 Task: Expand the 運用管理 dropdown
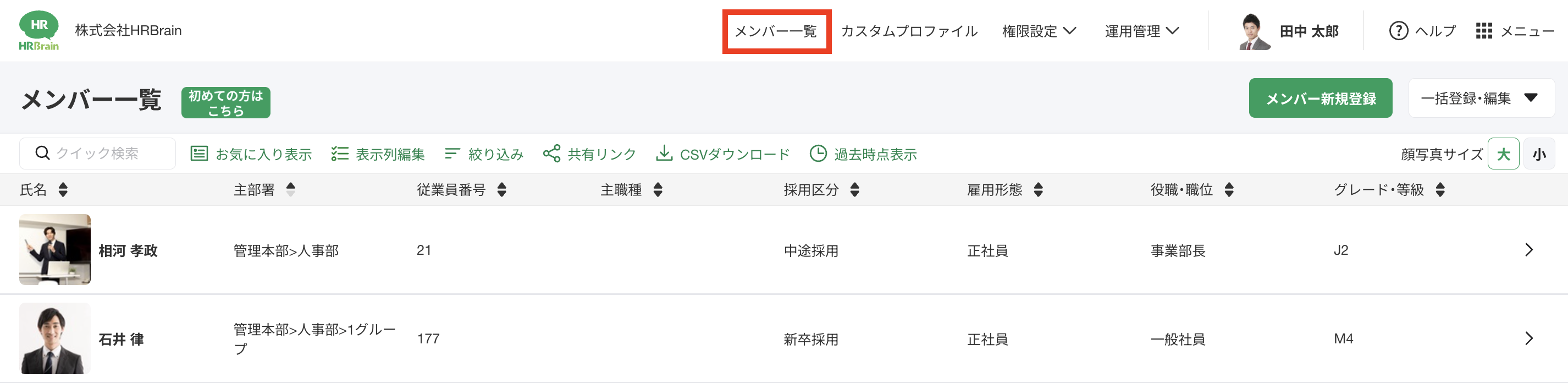click(1142, 31)
